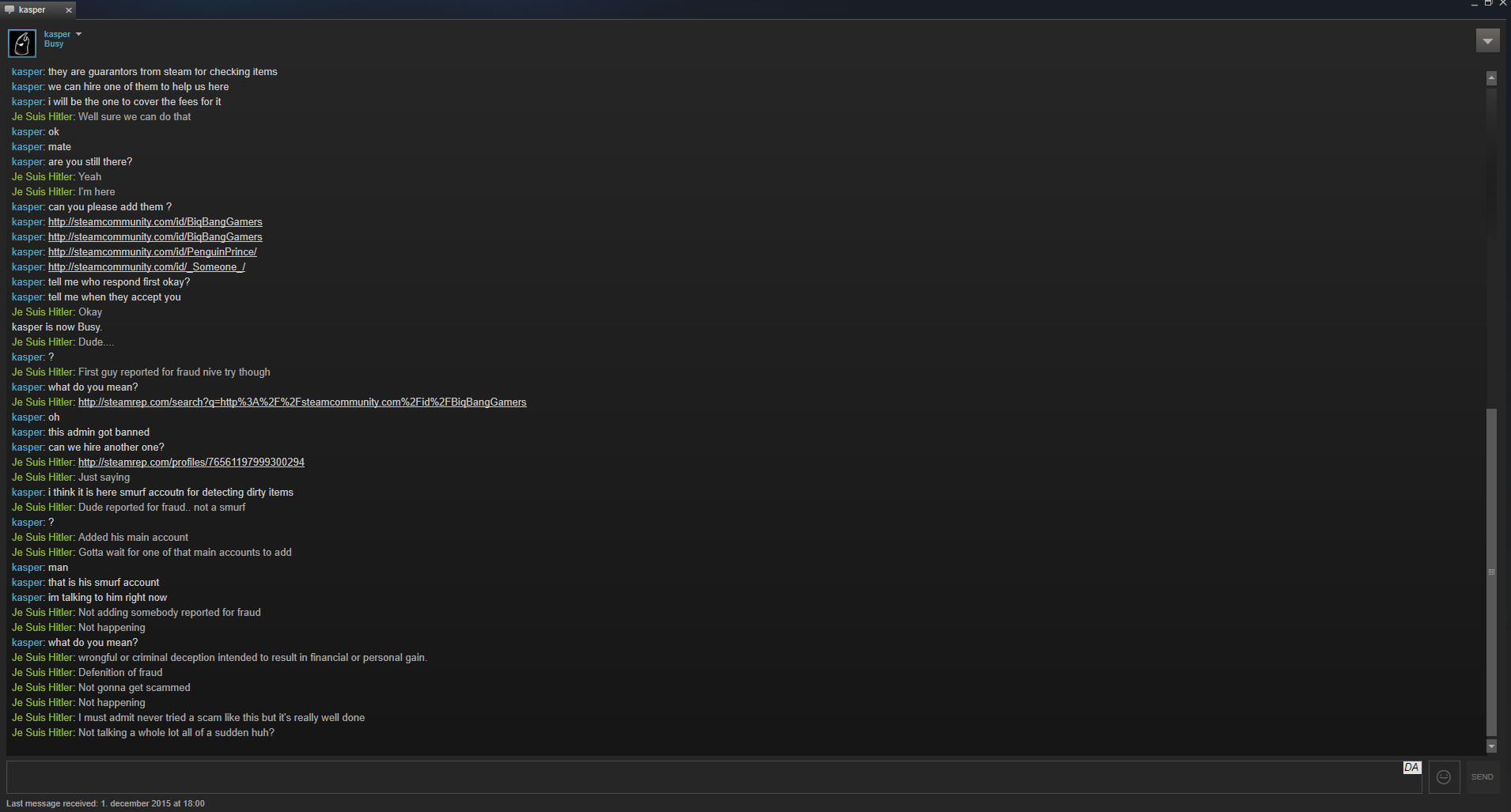The width and height of the screenshot is (1511, 812).
Task: Expand the chat options dropdown at top right
Action: point(1487,40)
